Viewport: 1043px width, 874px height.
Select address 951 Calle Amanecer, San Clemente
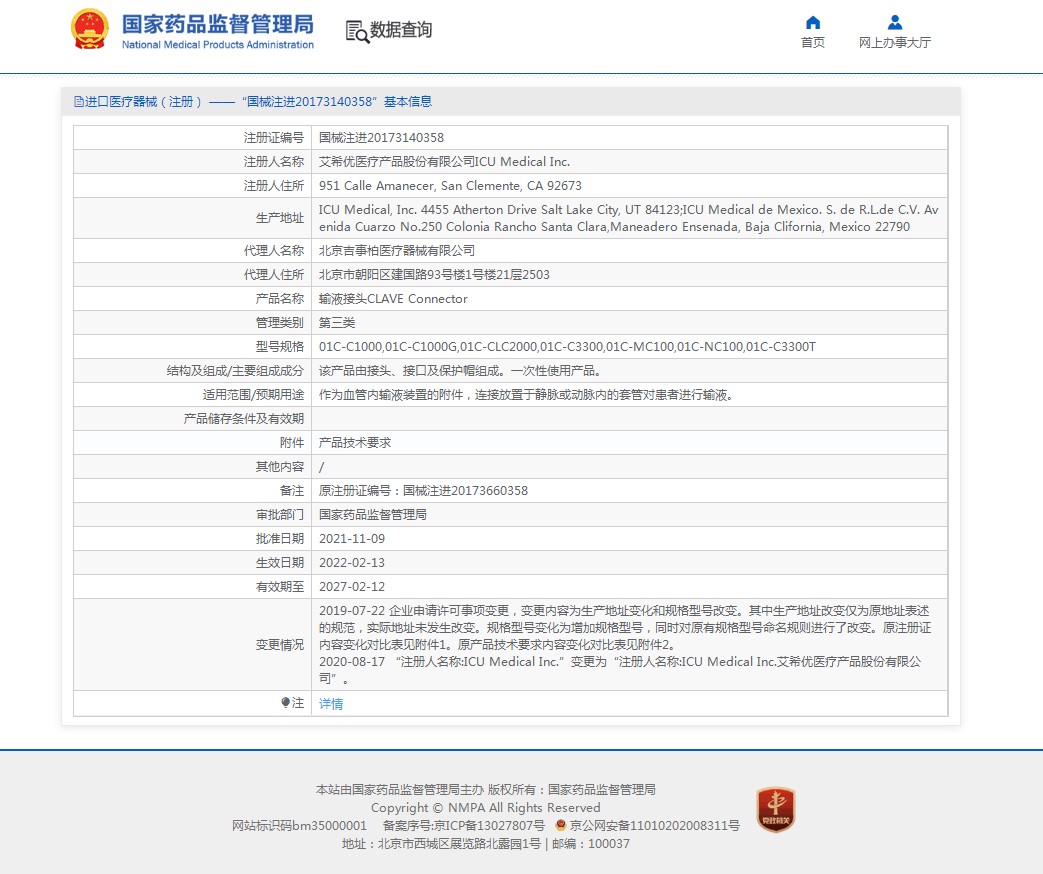[450, 186]
